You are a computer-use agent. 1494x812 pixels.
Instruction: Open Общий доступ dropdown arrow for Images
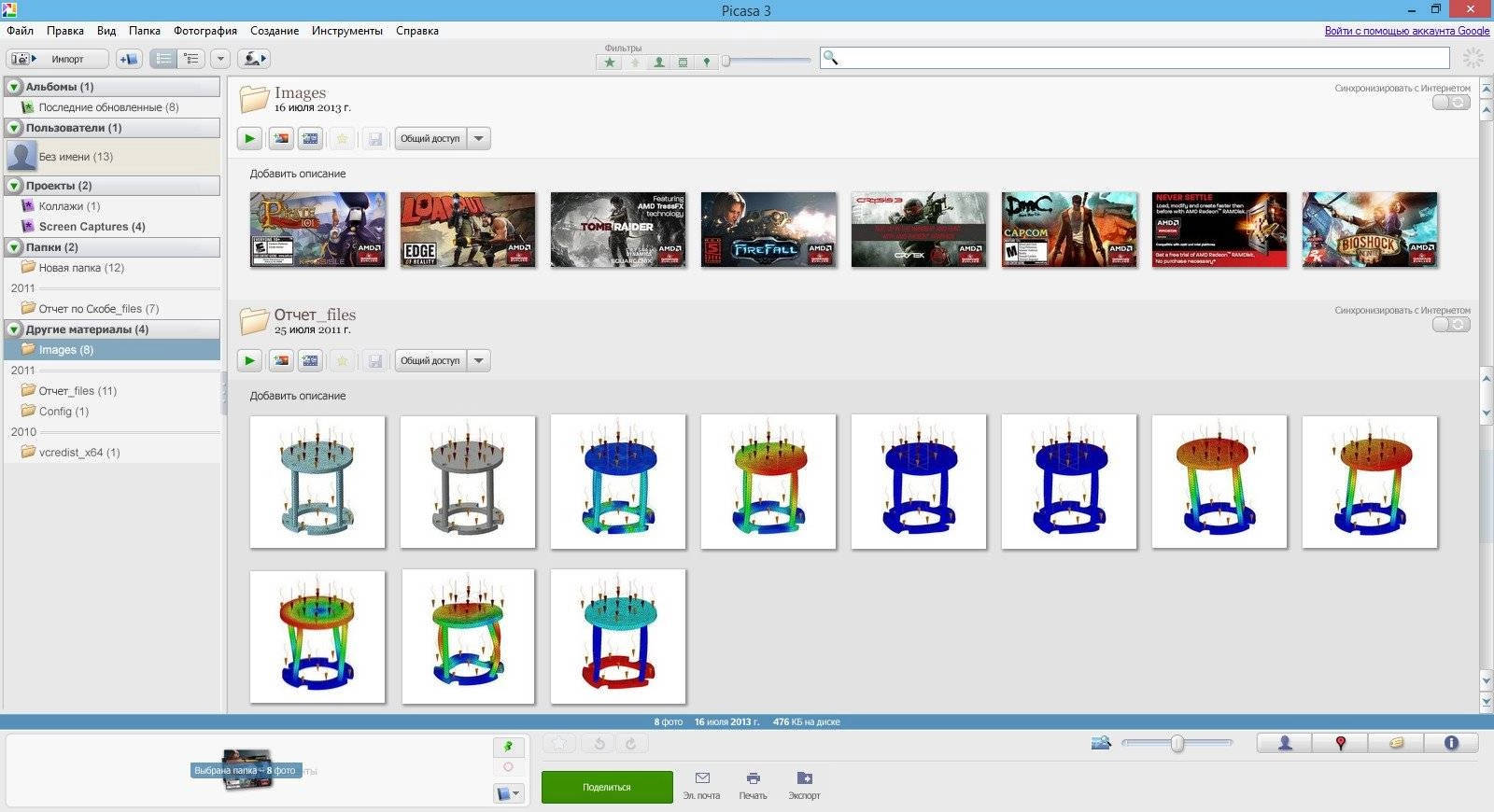[x=479, y=138]
